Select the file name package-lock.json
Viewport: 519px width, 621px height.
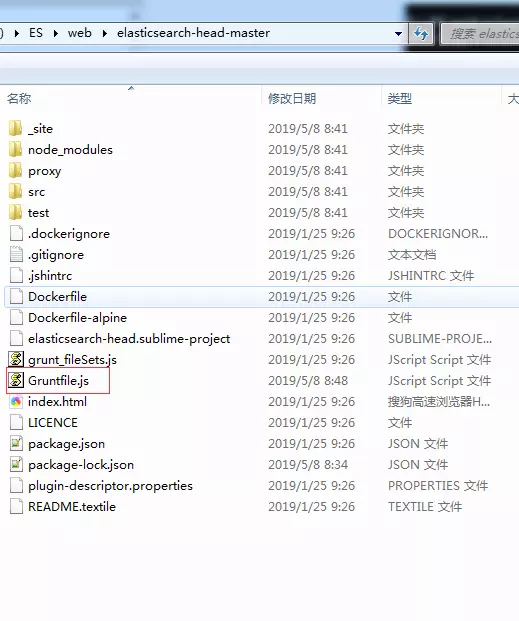coord(81,465)
